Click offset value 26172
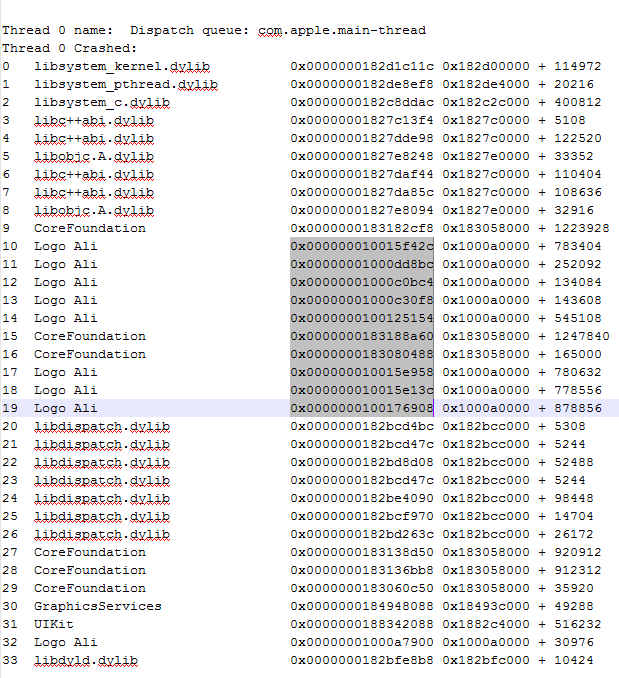Screen dimensions: 619x678 coord(574,534)
